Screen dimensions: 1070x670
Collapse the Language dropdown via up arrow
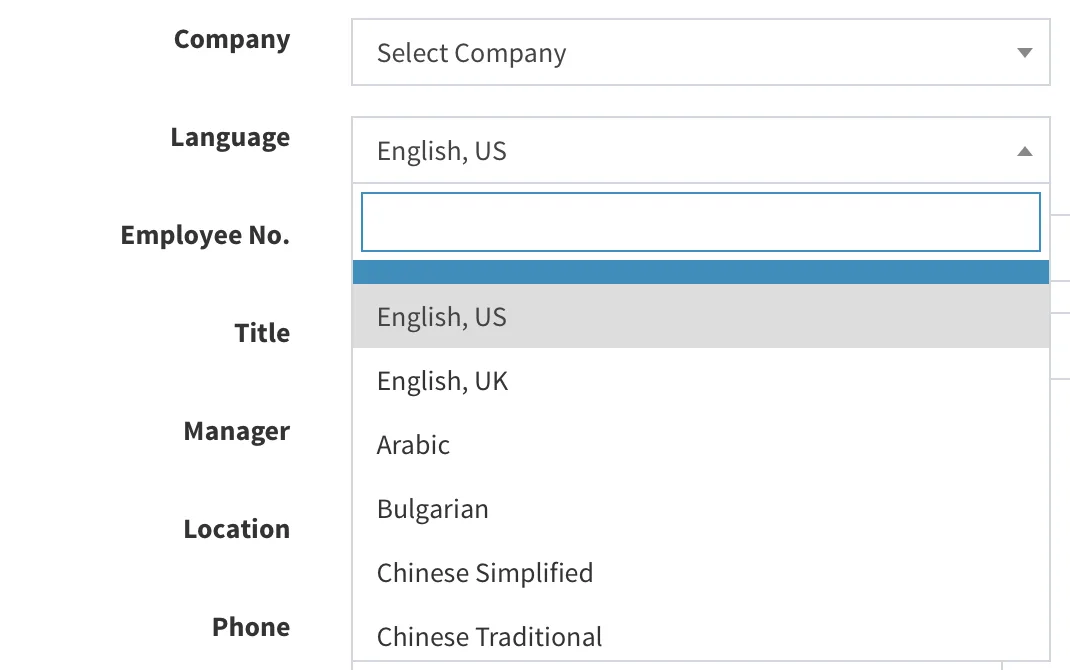coord(1024,151)
